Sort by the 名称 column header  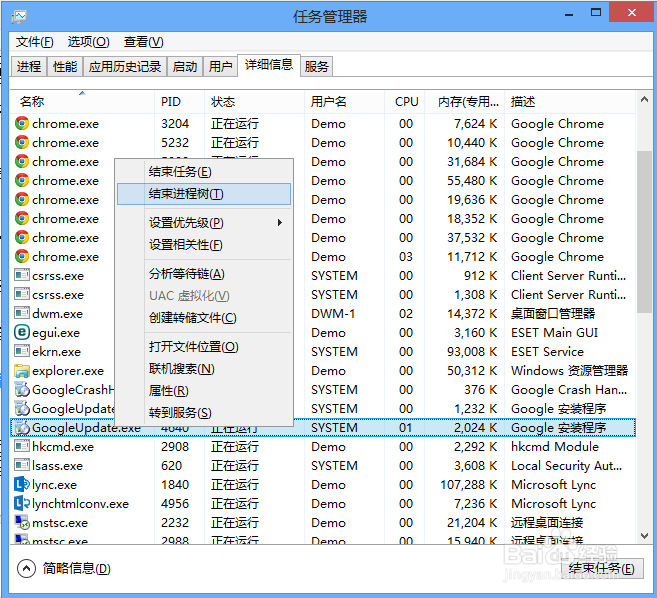(x=82, y=101)
